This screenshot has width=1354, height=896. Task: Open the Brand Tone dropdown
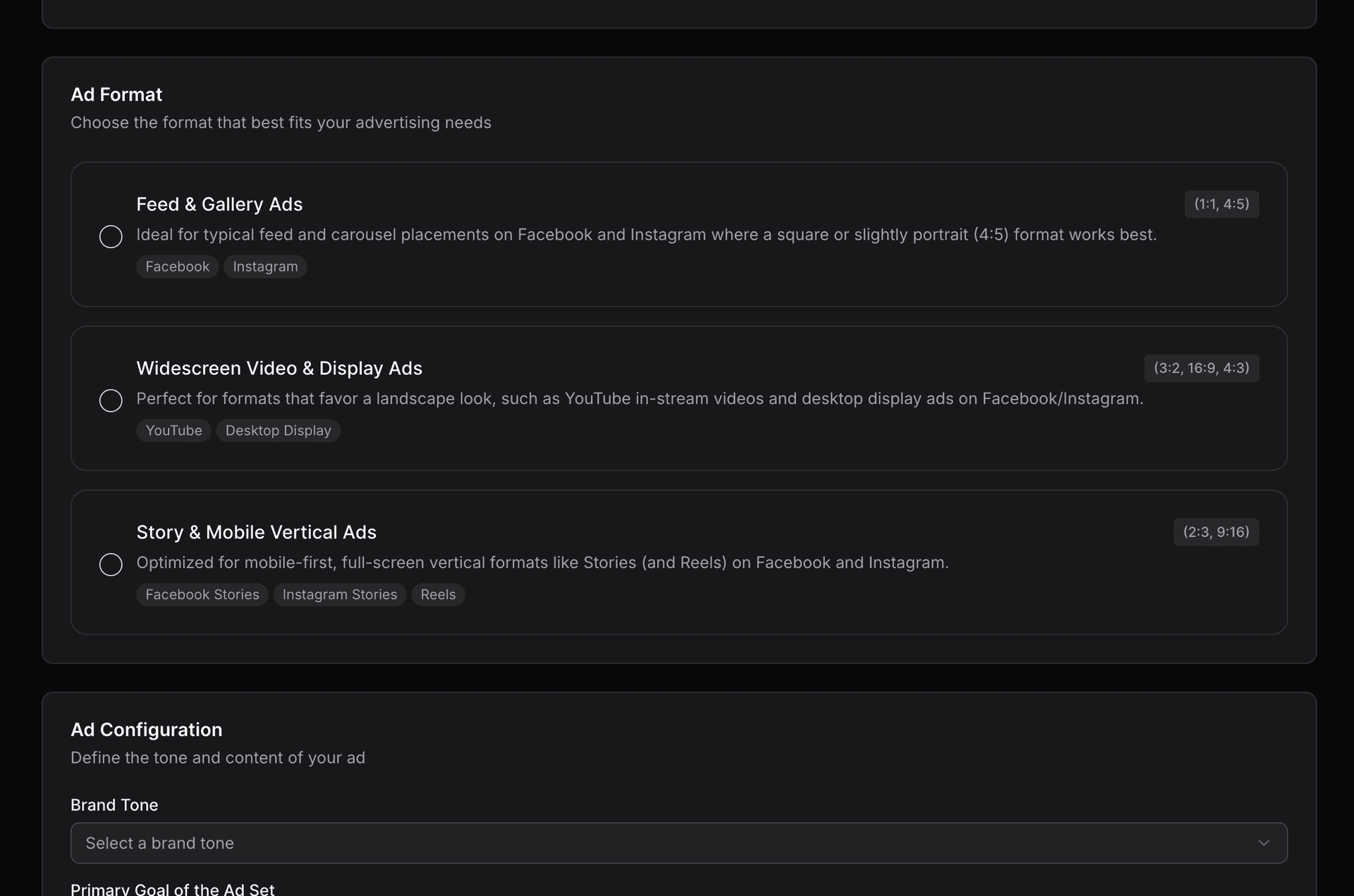[x=678, y=843]
